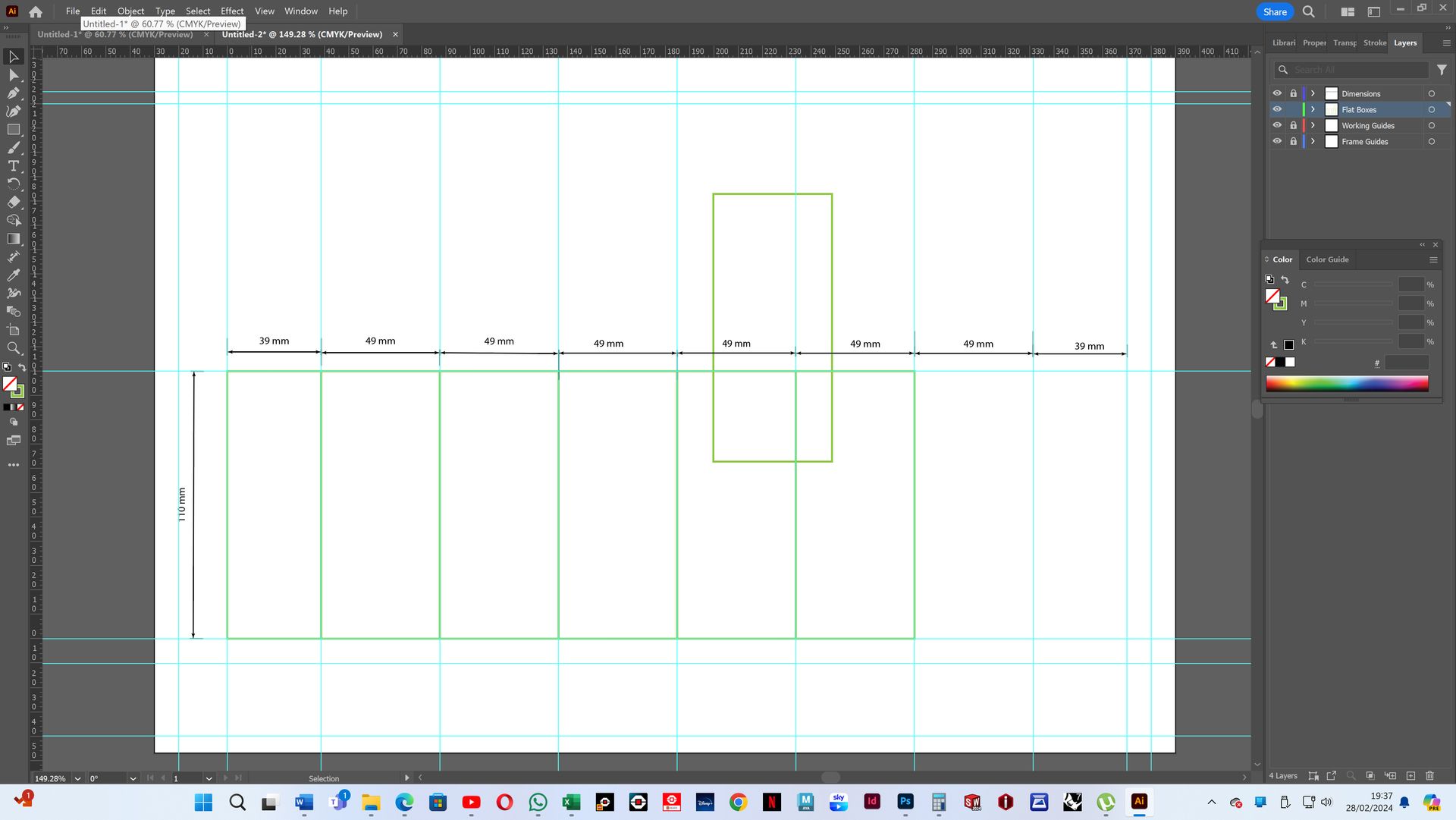Hide the Dimensions layer
Screen dimensions: 1456x820
tap(1277, 93)
